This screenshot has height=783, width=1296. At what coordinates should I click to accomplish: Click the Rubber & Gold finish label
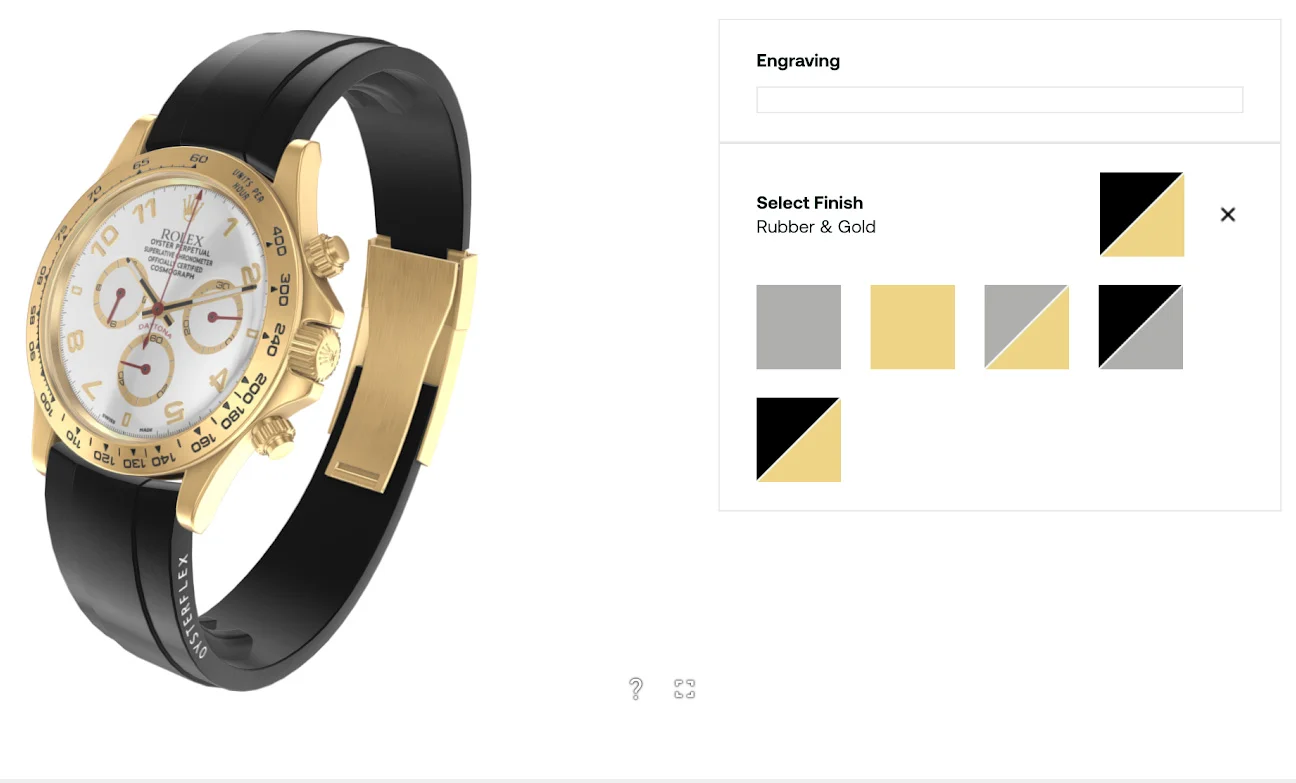[816, 227]
